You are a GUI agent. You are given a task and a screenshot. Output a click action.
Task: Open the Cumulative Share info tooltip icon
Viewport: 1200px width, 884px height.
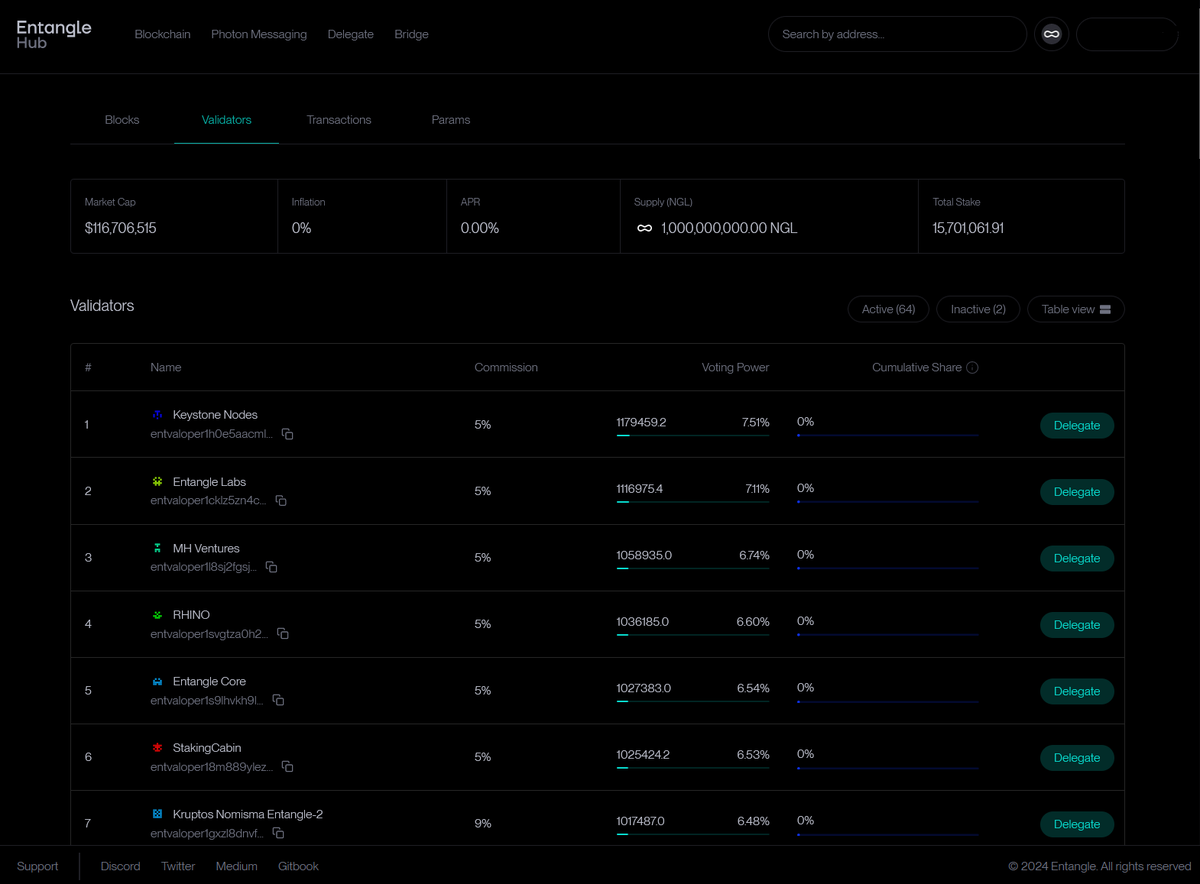pyautogui.click(x=972, y=368)
